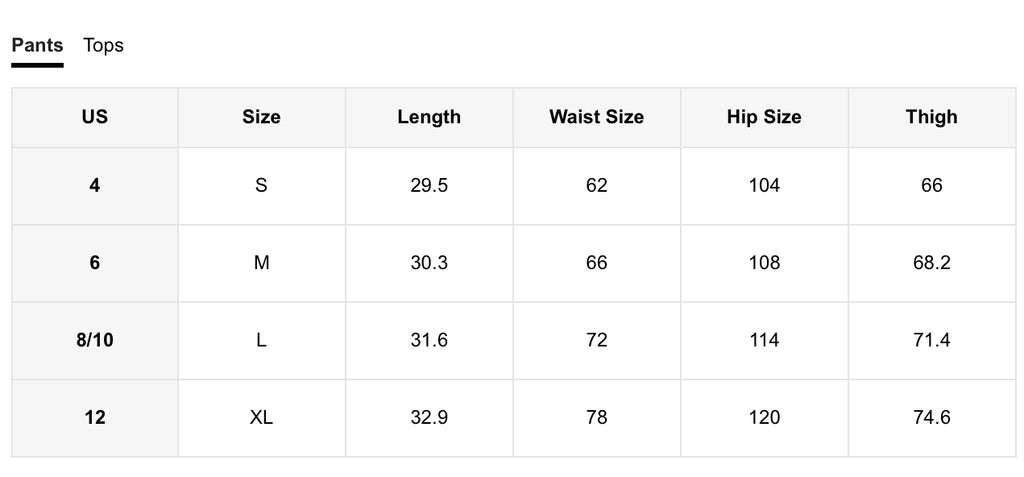Viewport: 1024px width, 477px height.
Task: Click the Hip Size column header
Action: click(x=764, y=117)
